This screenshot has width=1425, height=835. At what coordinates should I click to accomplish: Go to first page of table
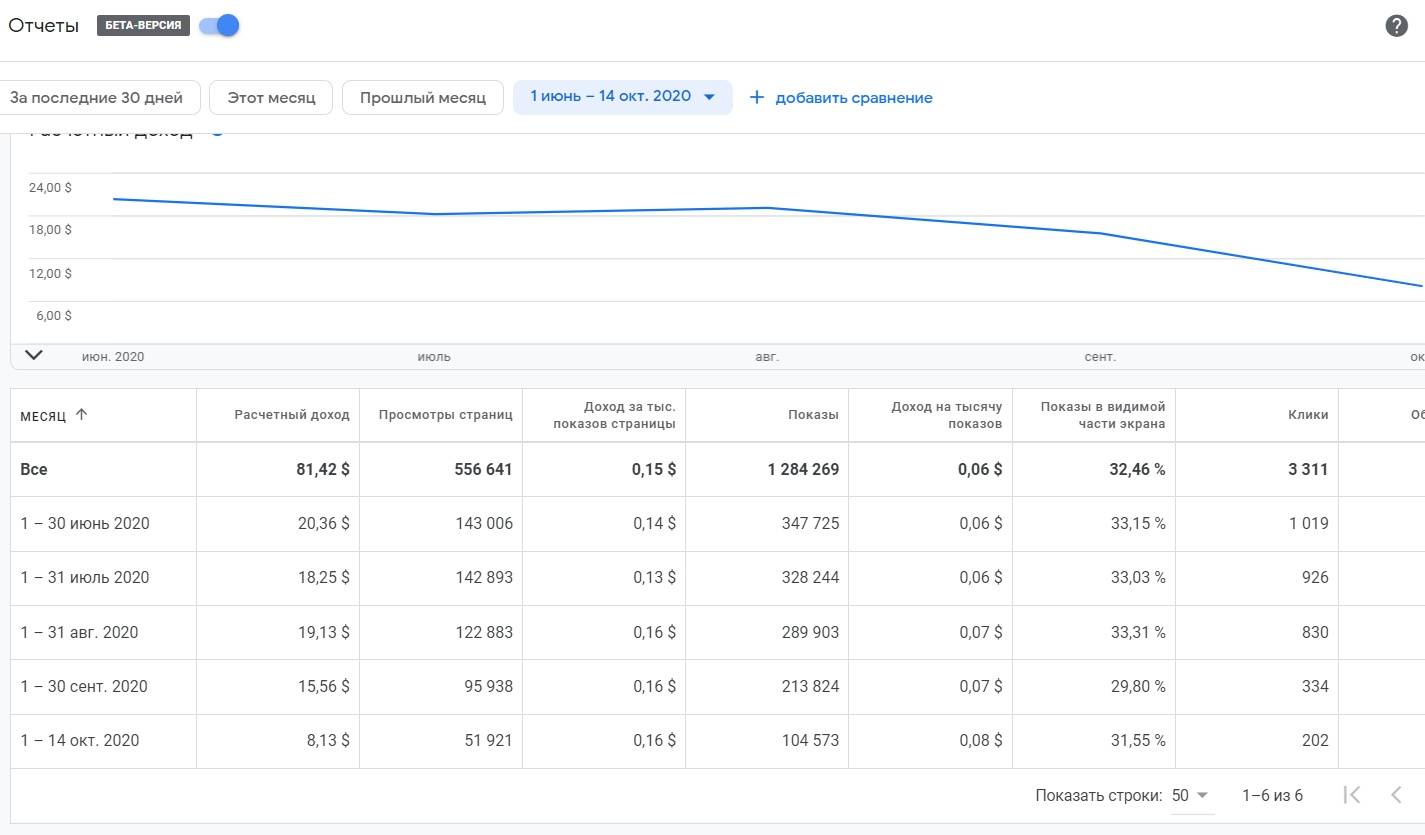tap(1352, 795)
